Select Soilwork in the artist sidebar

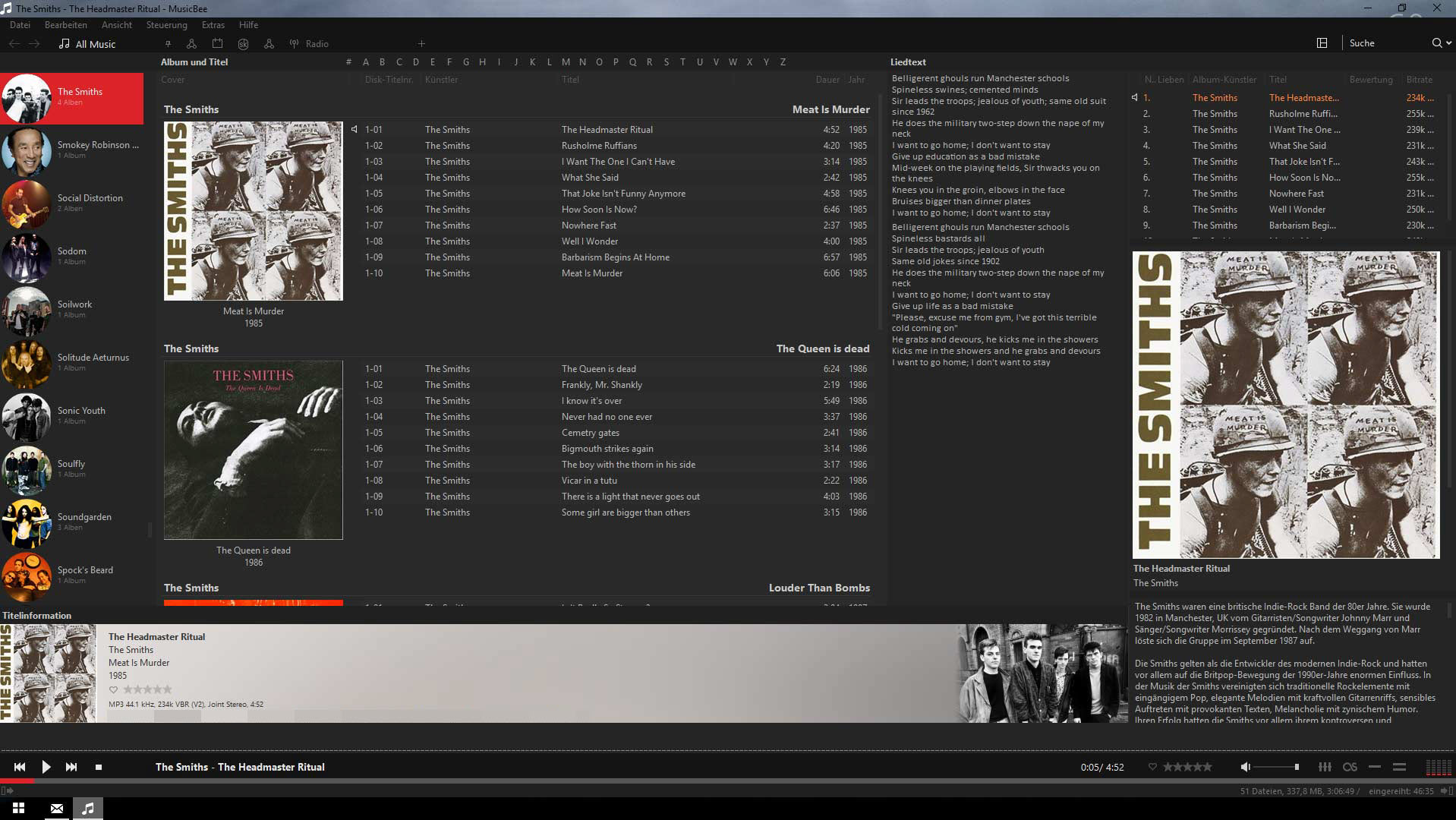tap(71, 310)
